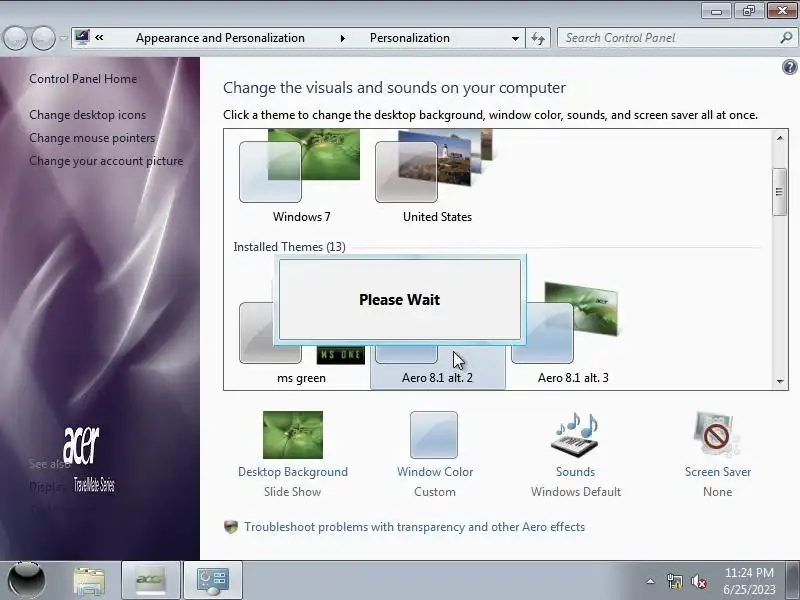Open Change your account picture link

tap(106, 161)
